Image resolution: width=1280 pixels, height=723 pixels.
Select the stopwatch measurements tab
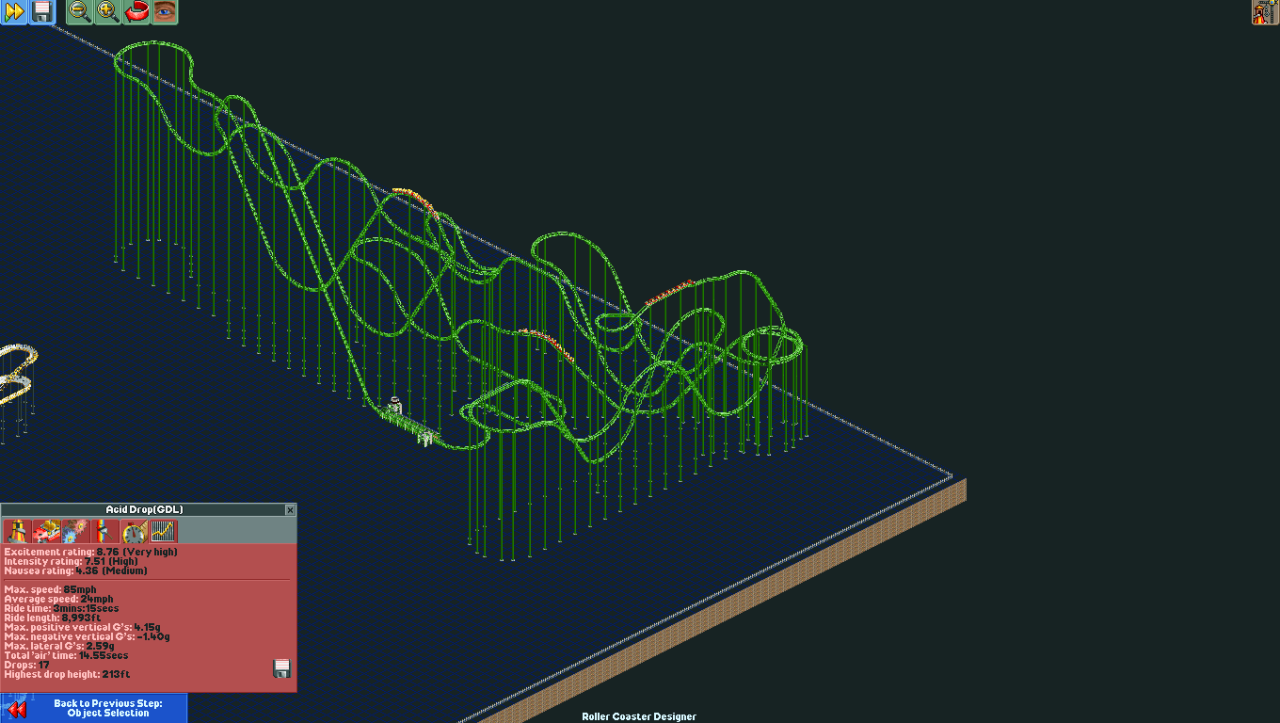pyautogui.click(x=133, y=531)
